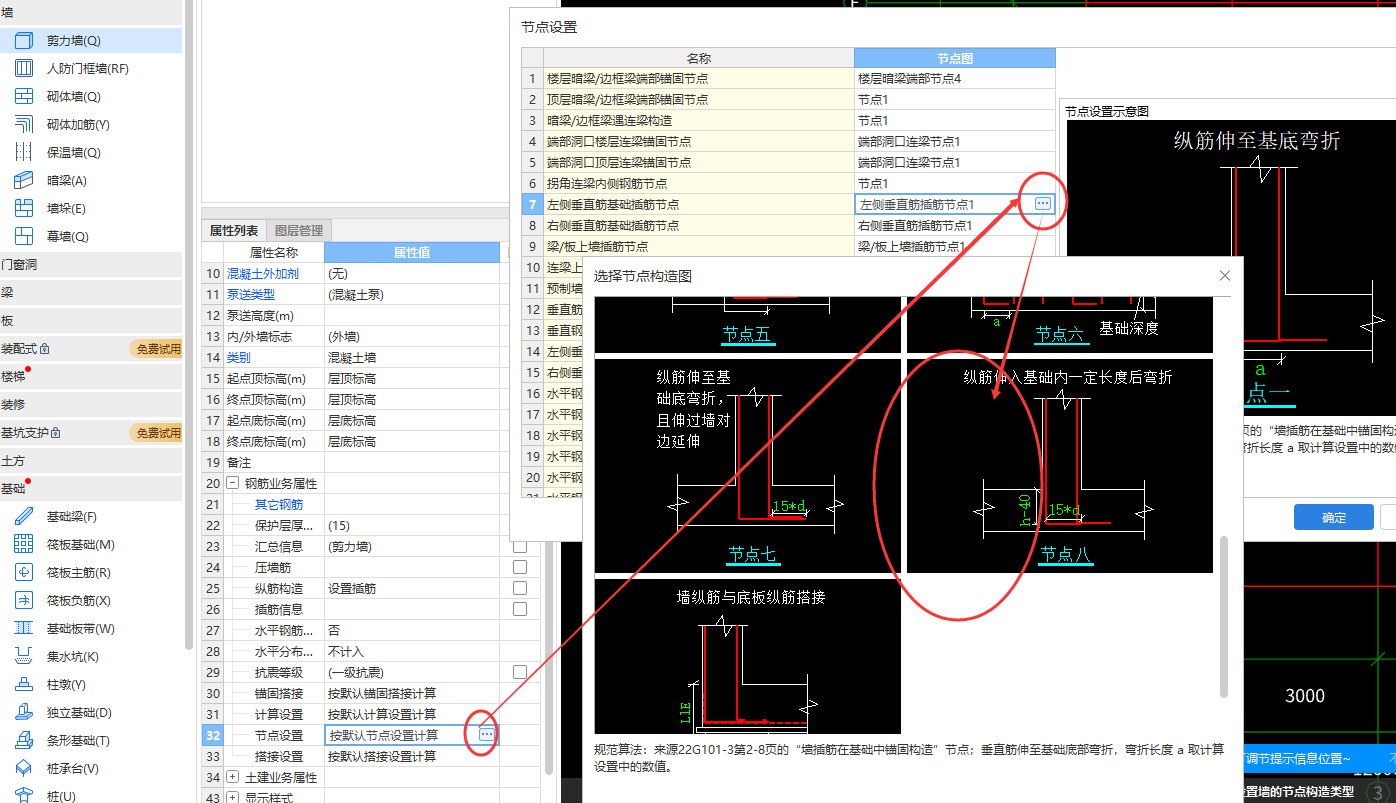Screen dimensions: 1396x803
Task: Select the 桩(U) pile item
Action: (90, 796)
